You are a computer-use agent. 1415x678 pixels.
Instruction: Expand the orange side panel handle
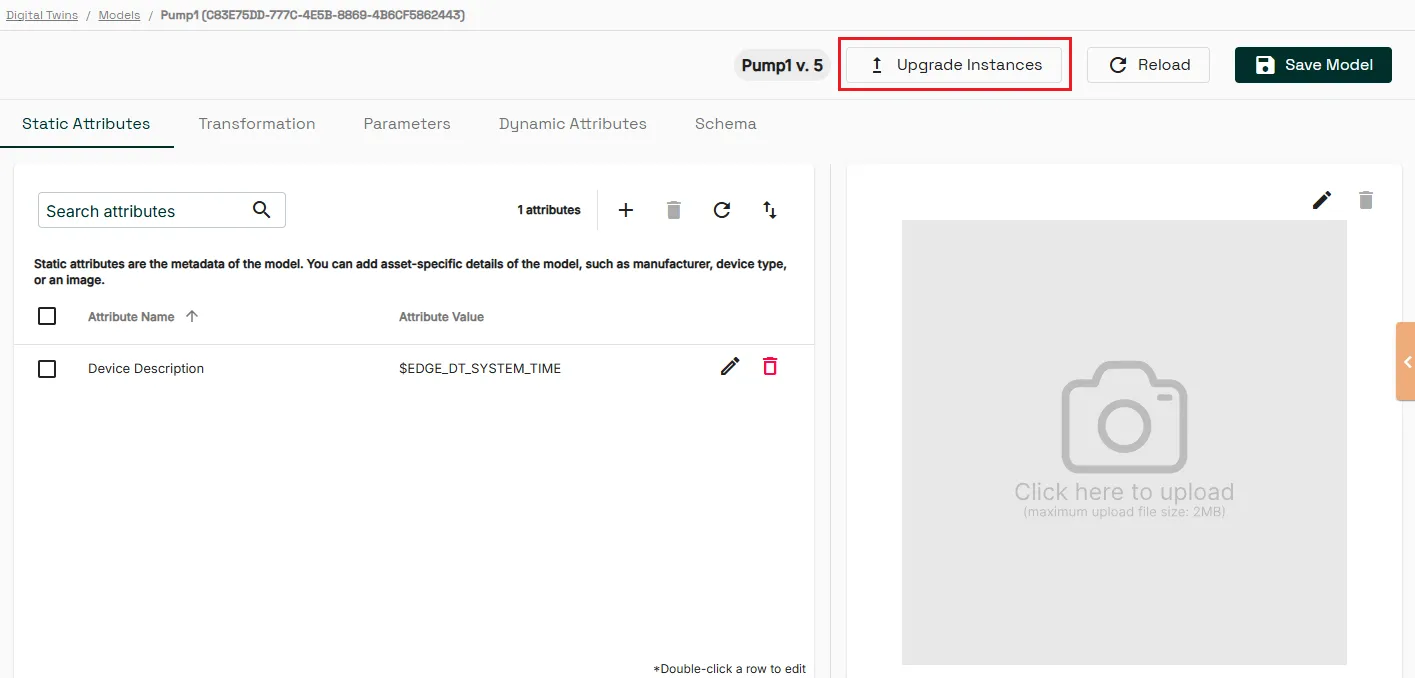pyautogui.click(x=1406, y=362)
